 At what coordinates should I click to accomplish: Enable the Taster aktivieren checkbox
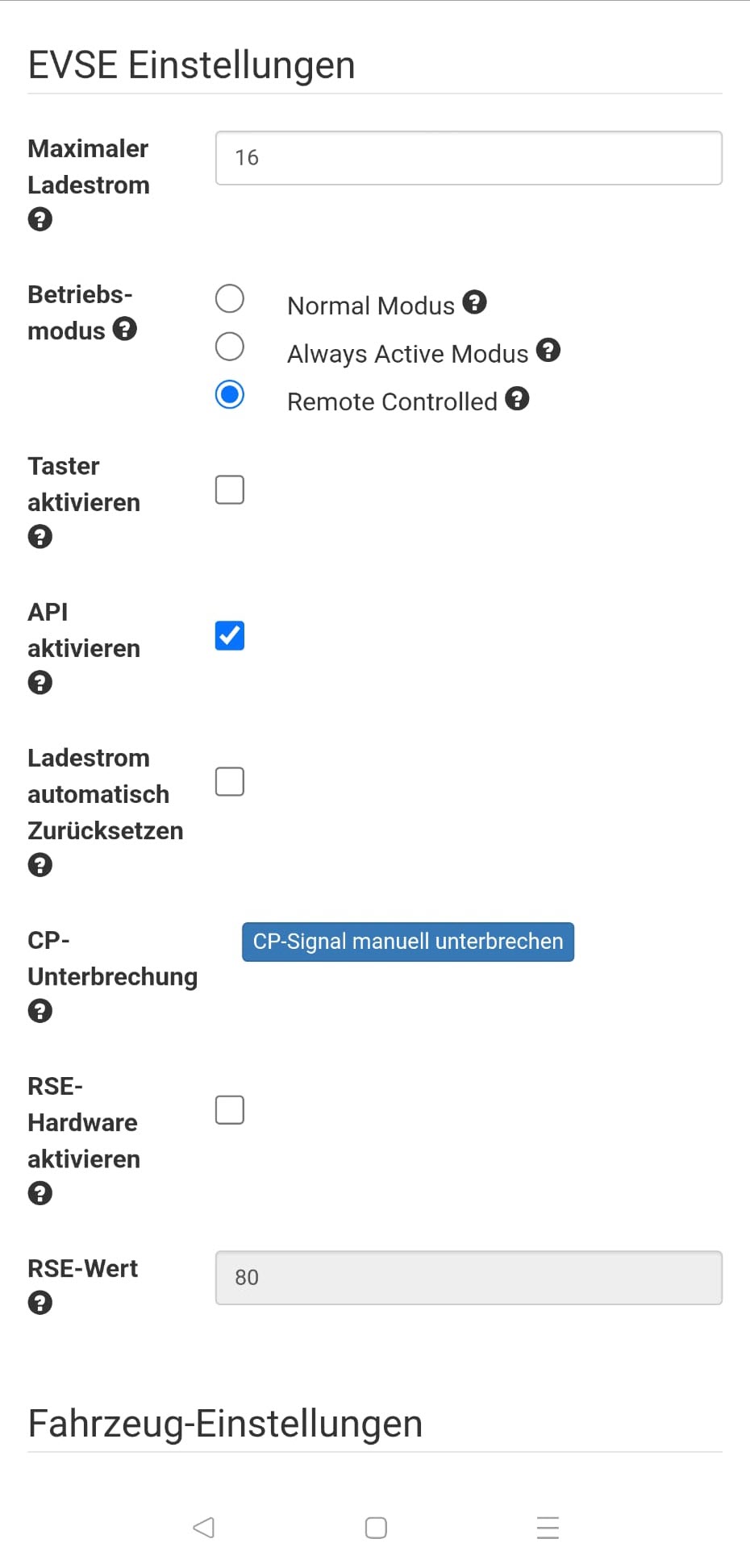230,489
